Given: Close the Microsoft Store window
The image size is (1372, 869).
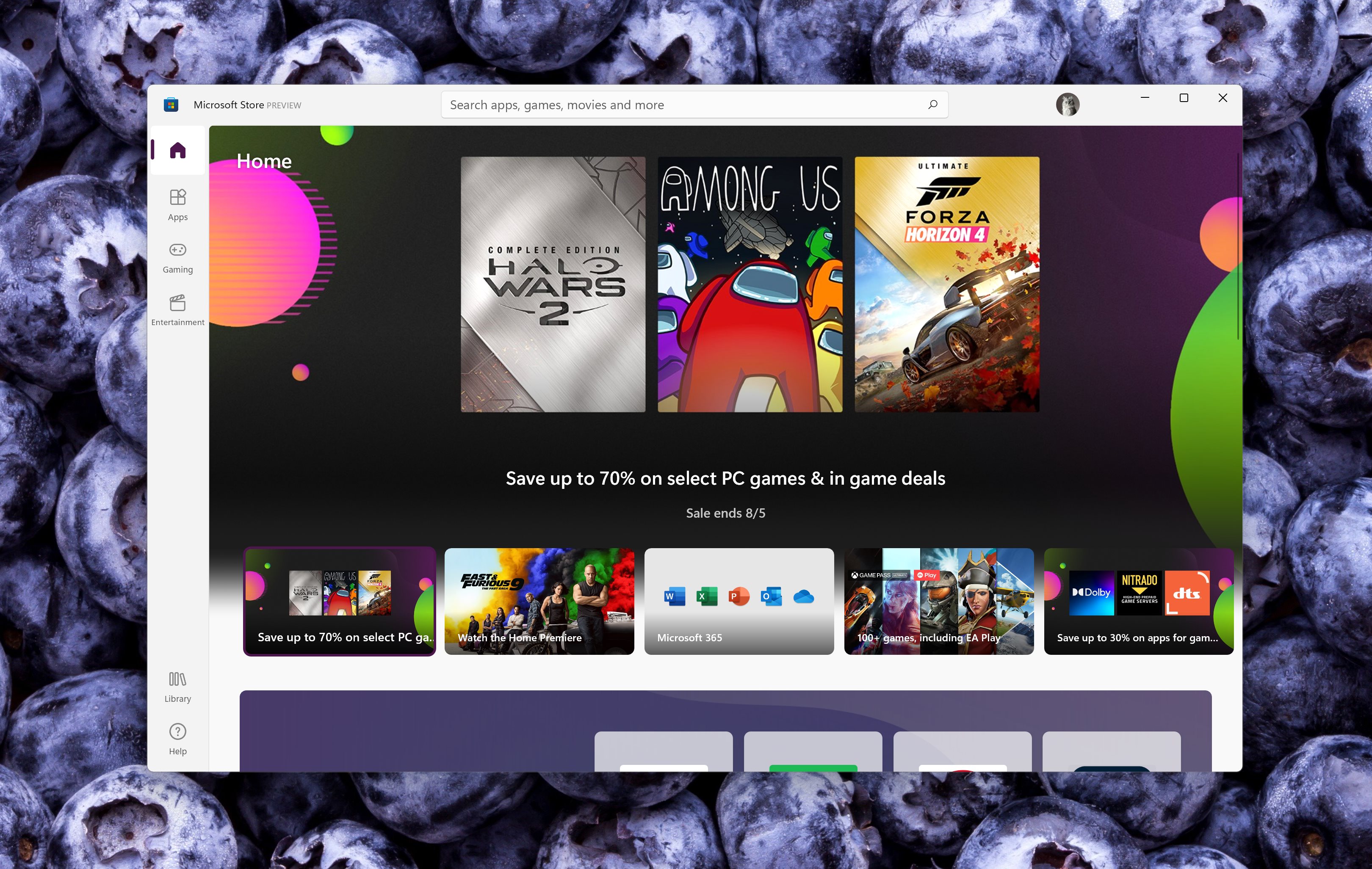Looking at the screenshot, I should pos(1223,98).
